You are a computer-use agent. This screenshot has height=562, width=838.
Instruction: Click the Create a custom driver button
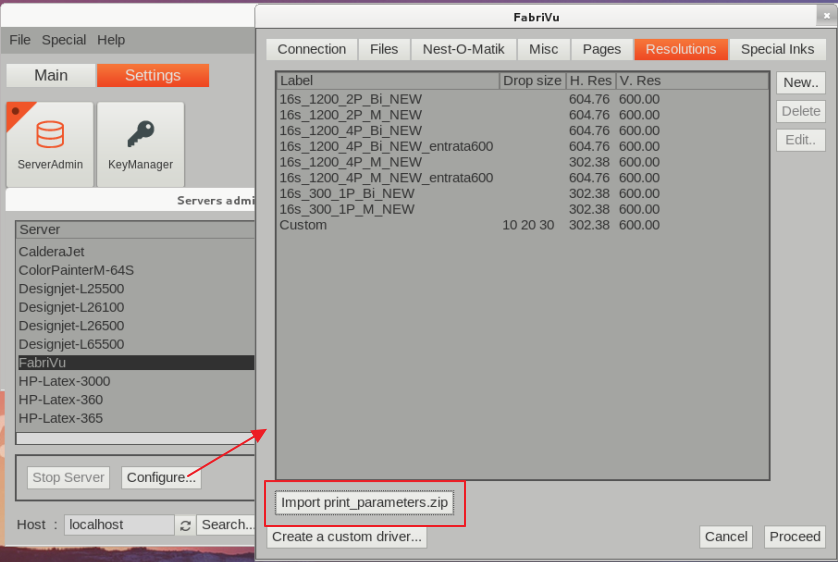pyautogui.click(x=347, y=537)
